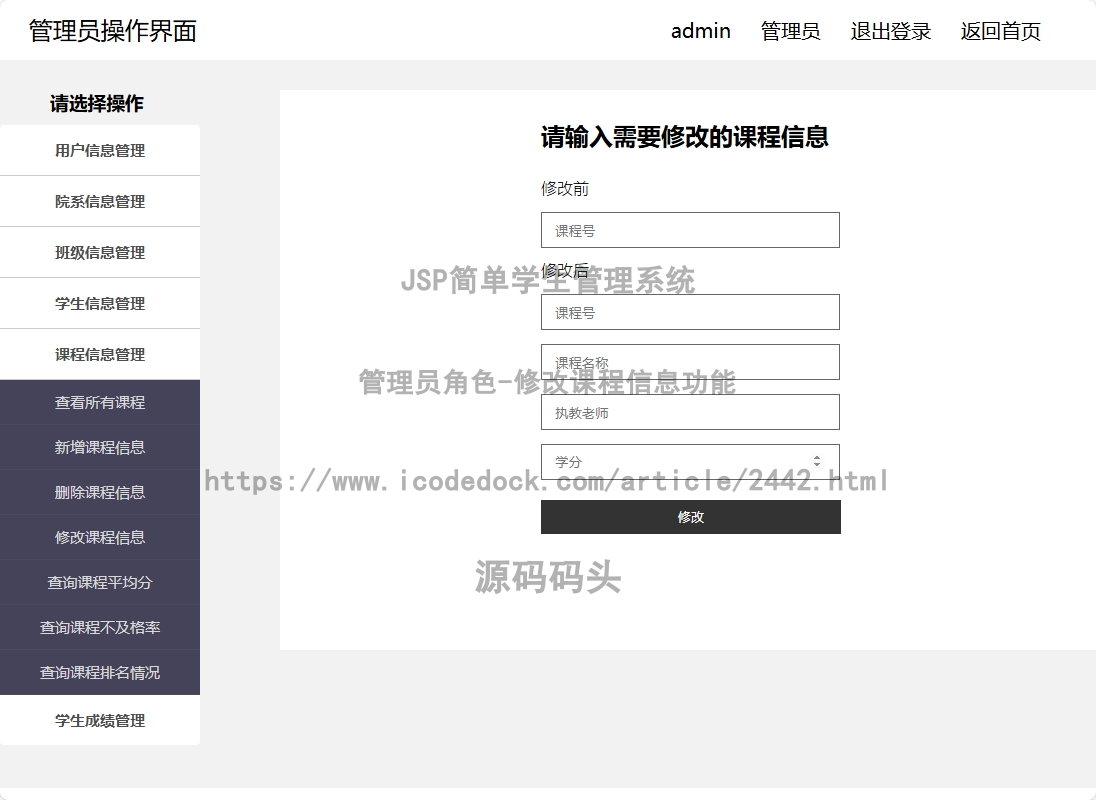
Task: Focus the 执教老师 input field
Action: coord(690,412)
